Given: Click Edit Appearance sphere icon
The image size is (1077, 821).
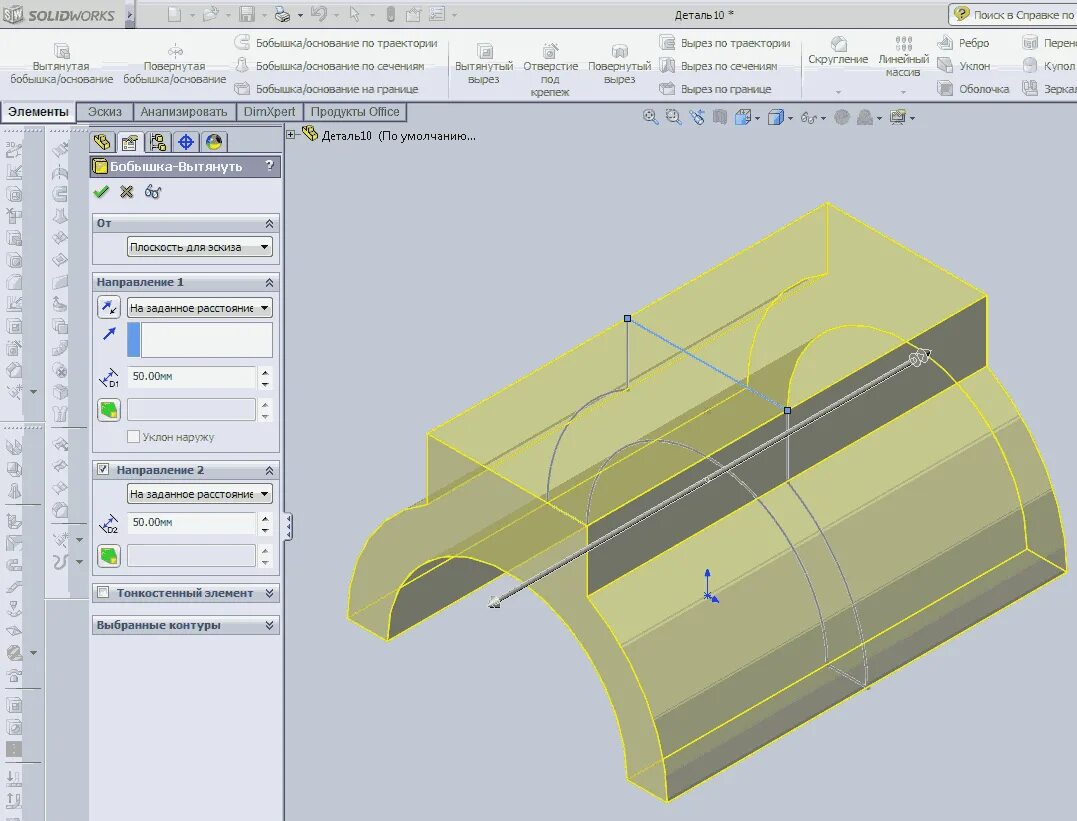Looking at the screenshot, I should click(x=842, y=117).
